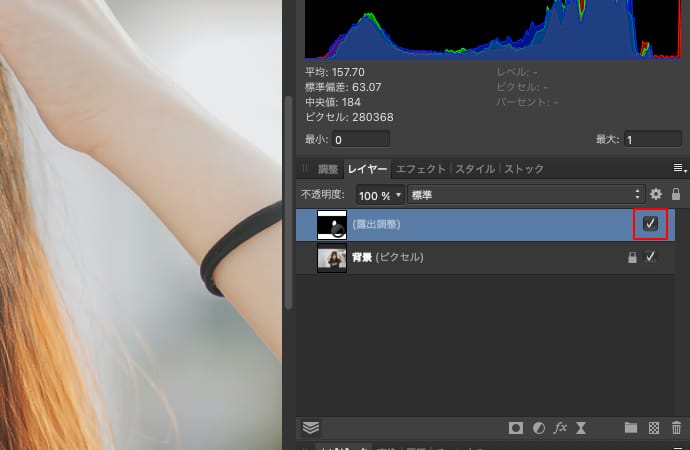Uncheck visibility of the 背景 layer

[651, 258]
